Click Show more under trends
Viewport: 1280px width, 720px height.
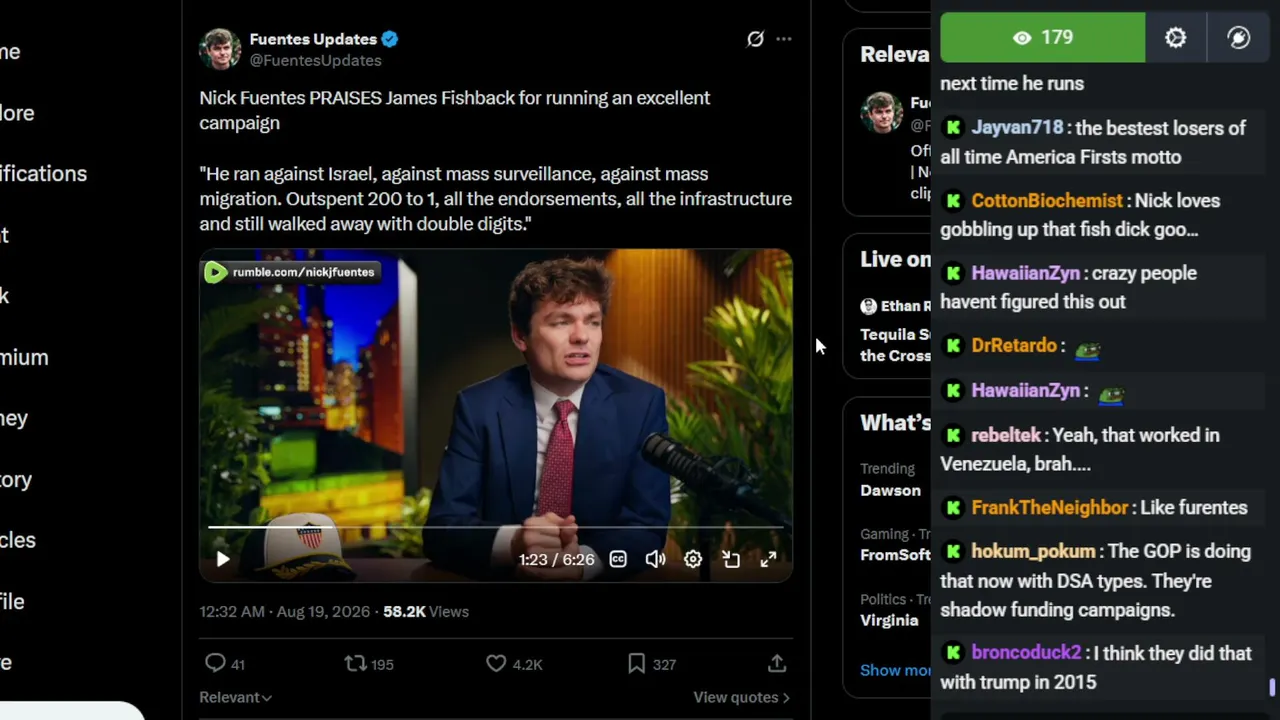tap(895, 670)
